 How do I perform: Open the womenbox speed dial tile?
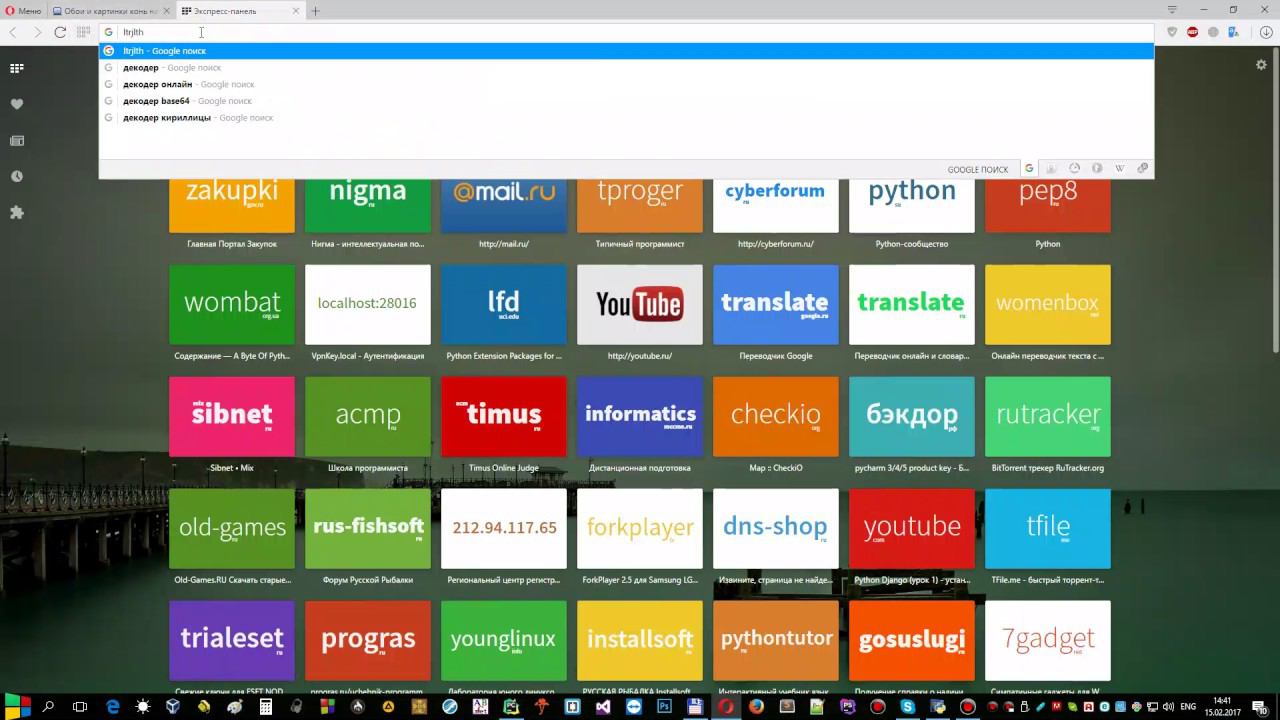pos(1048,304)
